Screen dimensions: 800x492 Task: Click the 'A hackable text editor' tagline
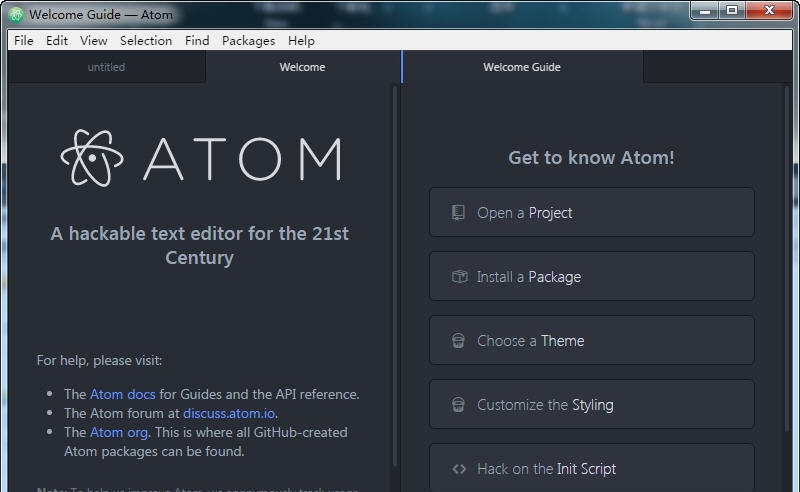pyautogui.click(x=199, y=245)
